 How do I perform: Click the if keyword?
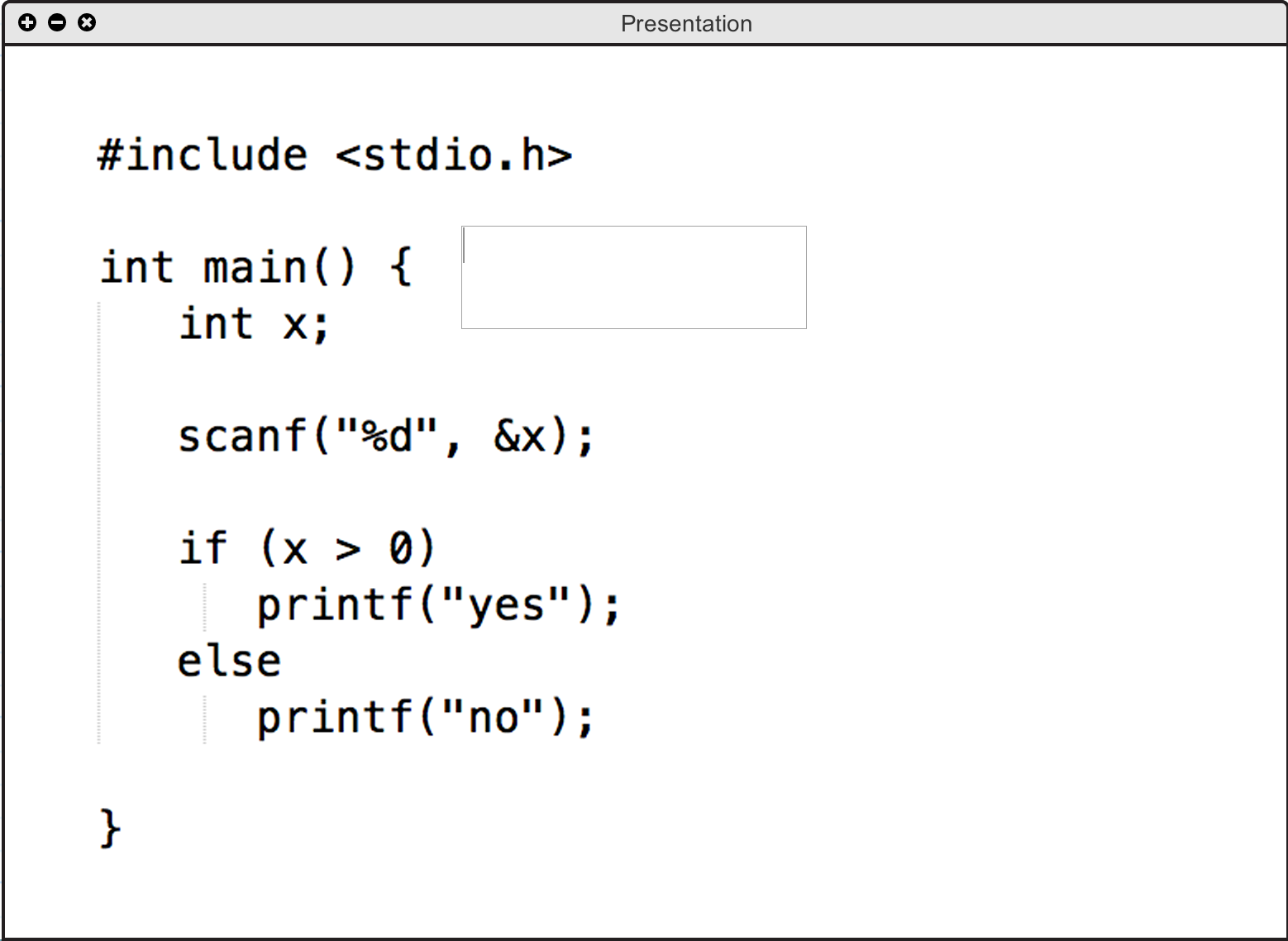click(203, 548)
